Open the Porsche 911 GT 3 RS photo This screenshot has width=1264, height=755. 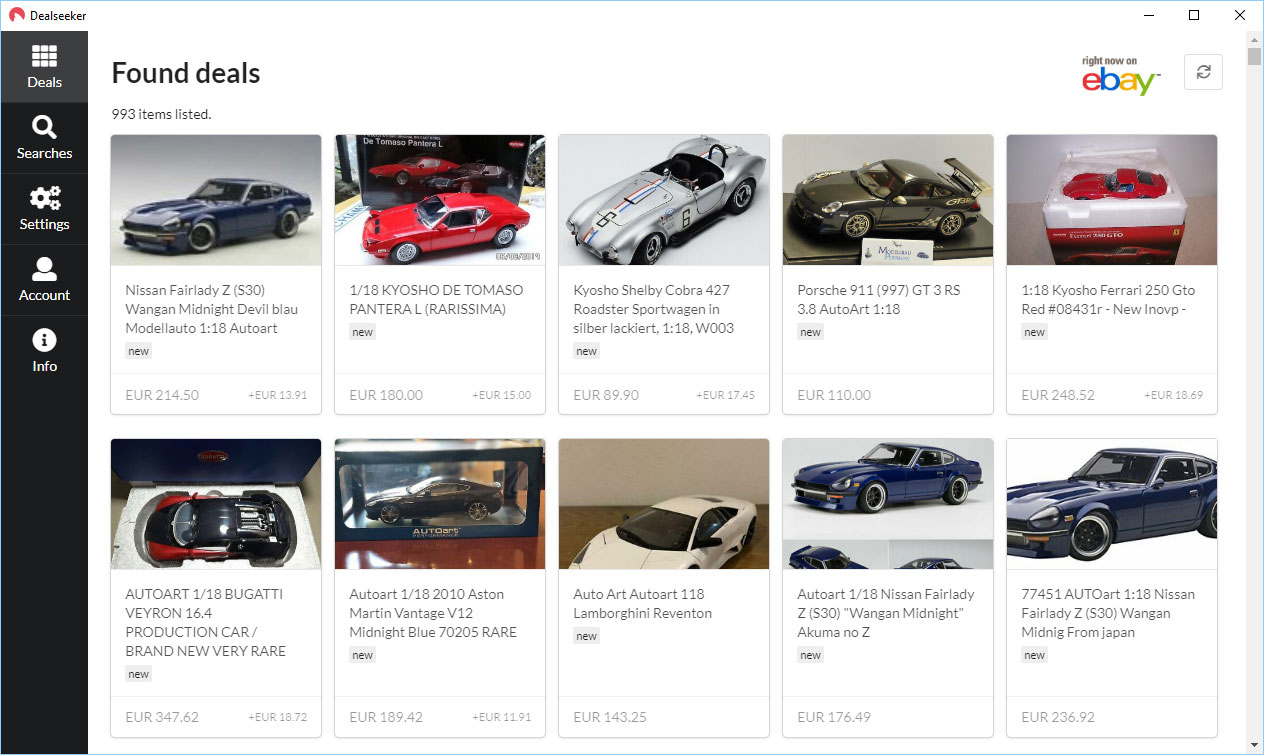[888, 200]
